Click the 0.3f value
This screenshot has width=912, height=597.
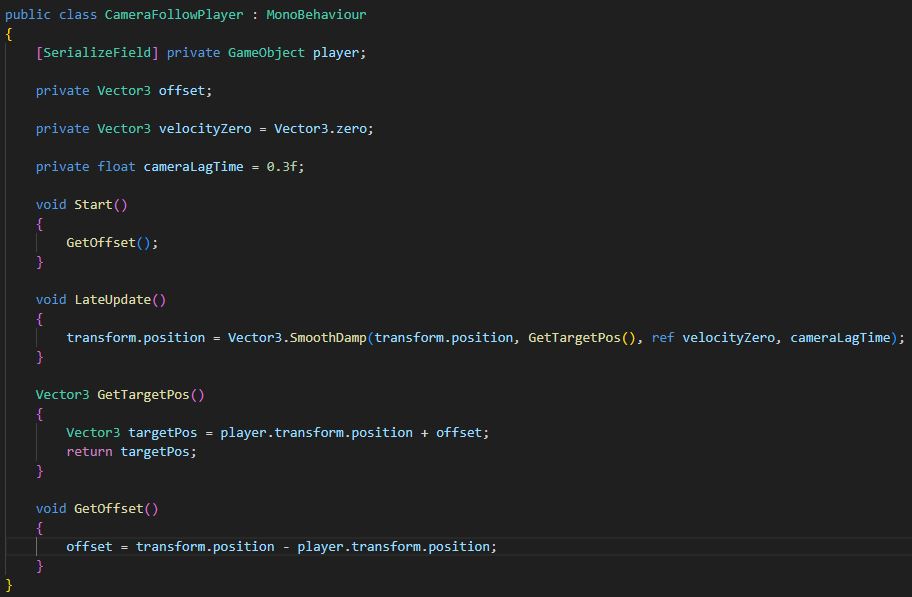click(282, 167)
